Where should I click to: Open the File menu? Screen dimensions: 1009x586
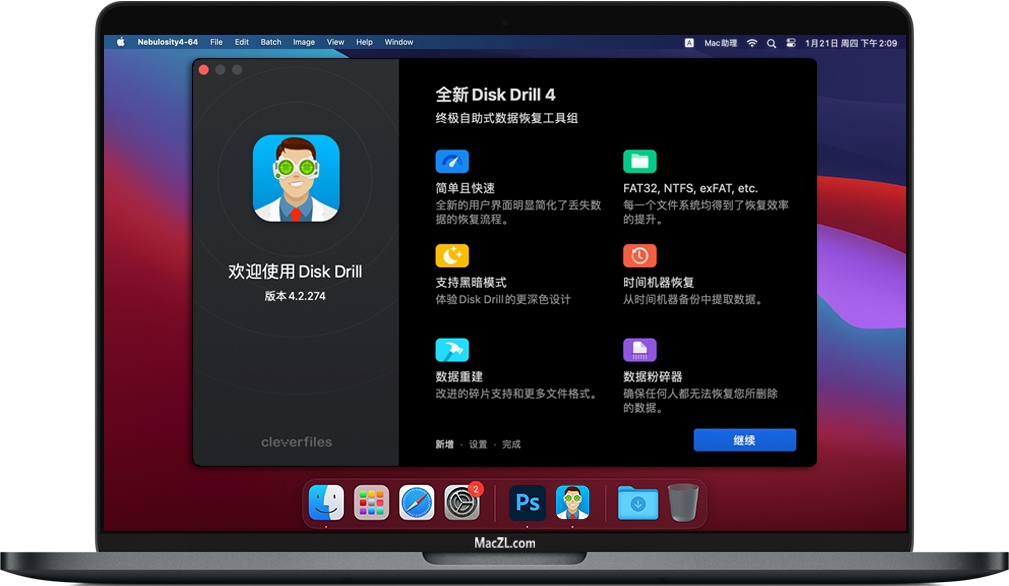pyautogui.click(x=216, y=42)
